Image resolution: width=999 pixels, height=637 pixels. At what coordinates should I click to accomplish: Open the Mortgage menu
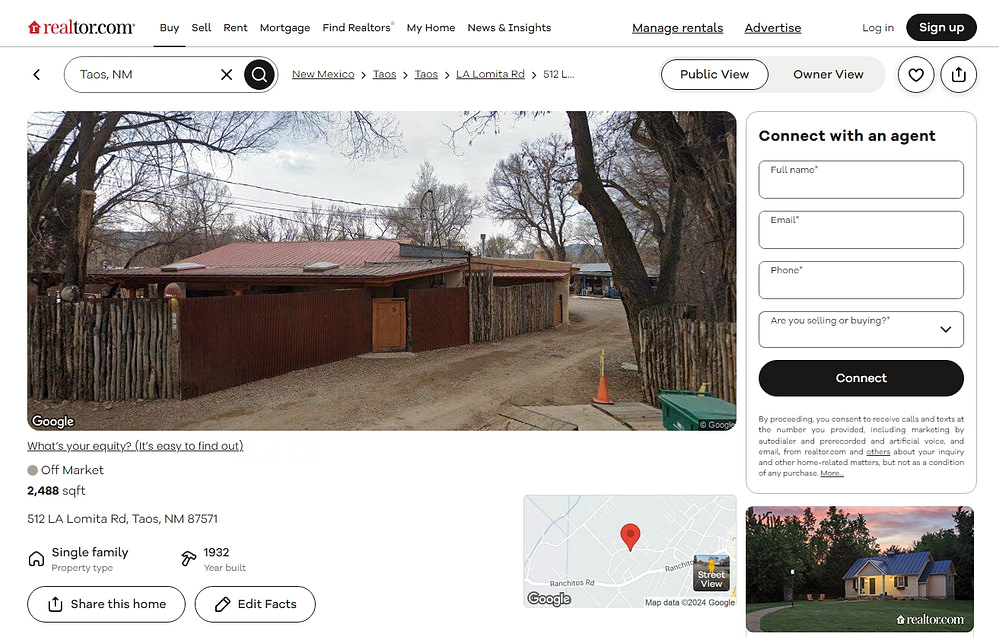pos(285,28)
